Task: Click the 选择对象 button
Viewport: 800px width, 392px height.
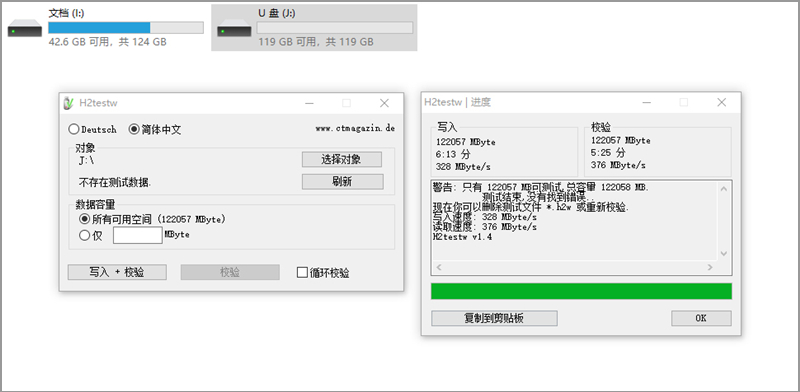Action: click(x=342, y=159)
